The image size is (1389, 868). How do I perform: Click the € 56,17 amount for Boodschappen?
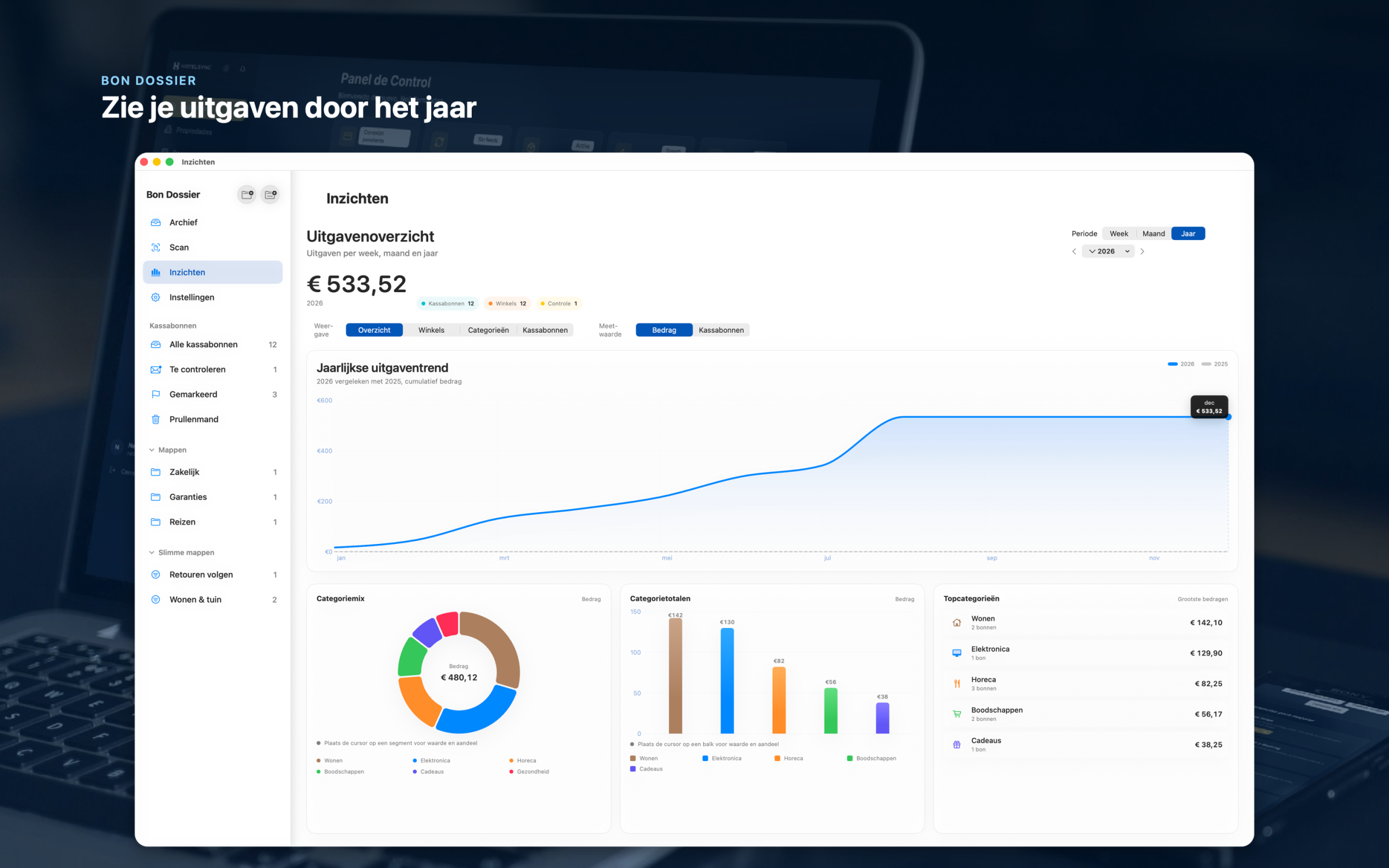1208,714
